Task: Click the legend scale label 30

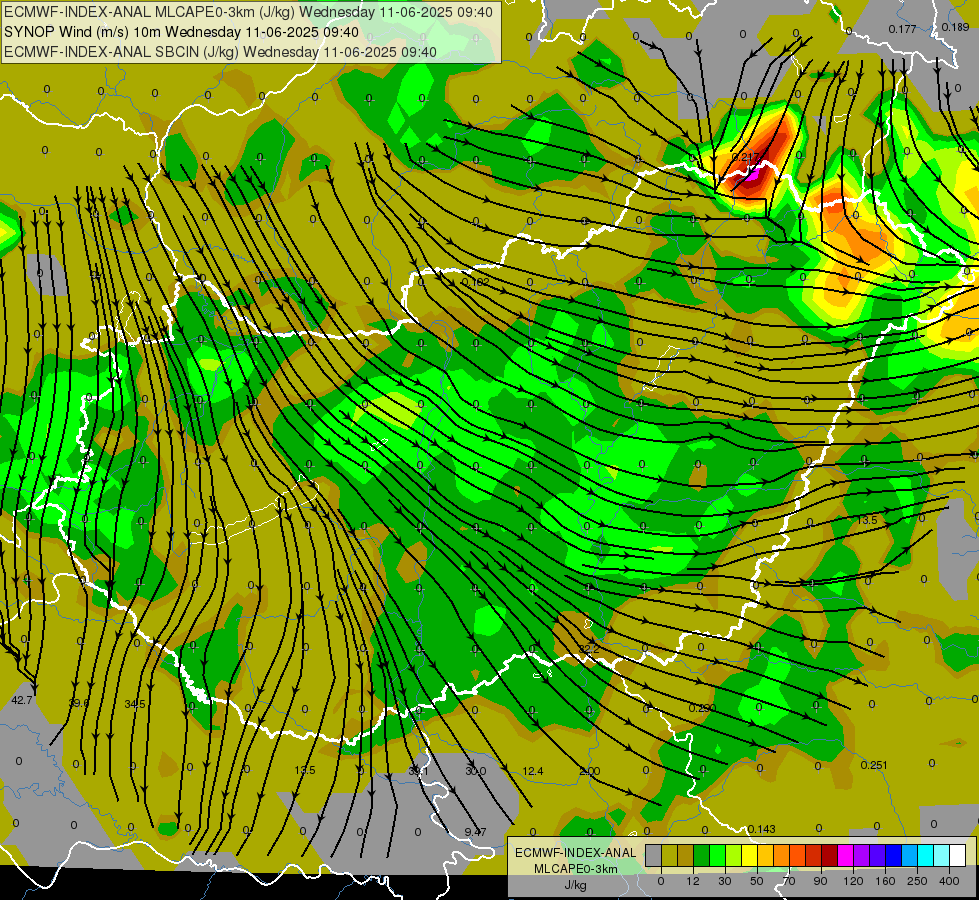Action: (725, 881)
